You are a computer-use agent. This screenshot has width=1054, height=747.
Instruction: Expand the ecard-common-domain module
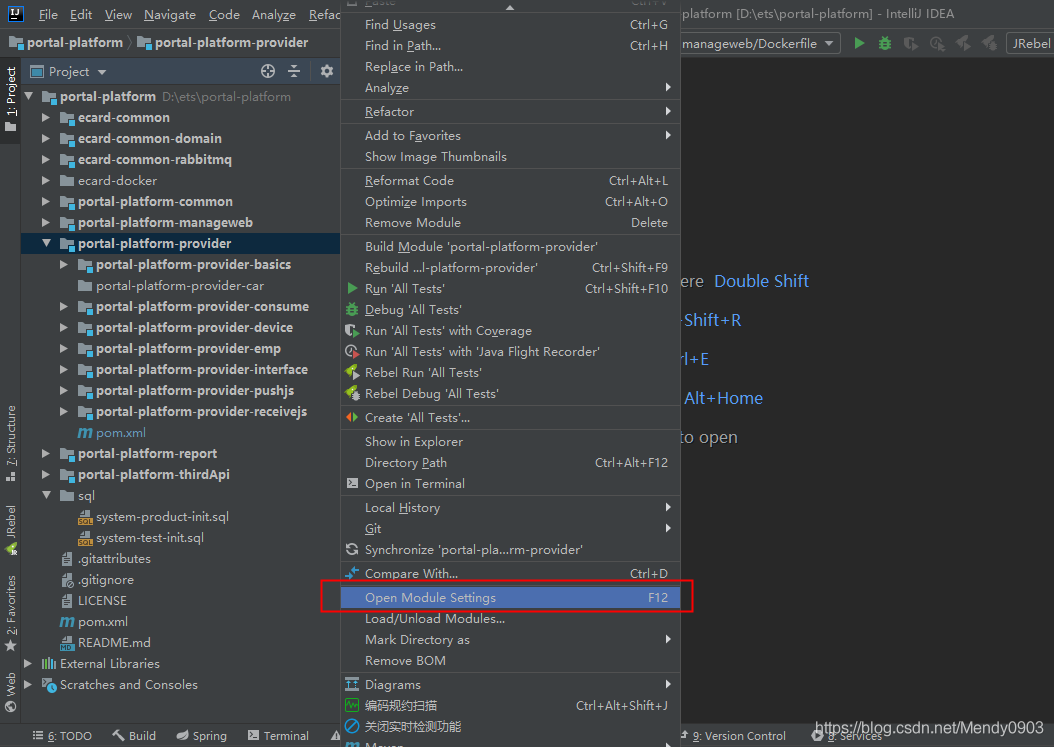46,139
